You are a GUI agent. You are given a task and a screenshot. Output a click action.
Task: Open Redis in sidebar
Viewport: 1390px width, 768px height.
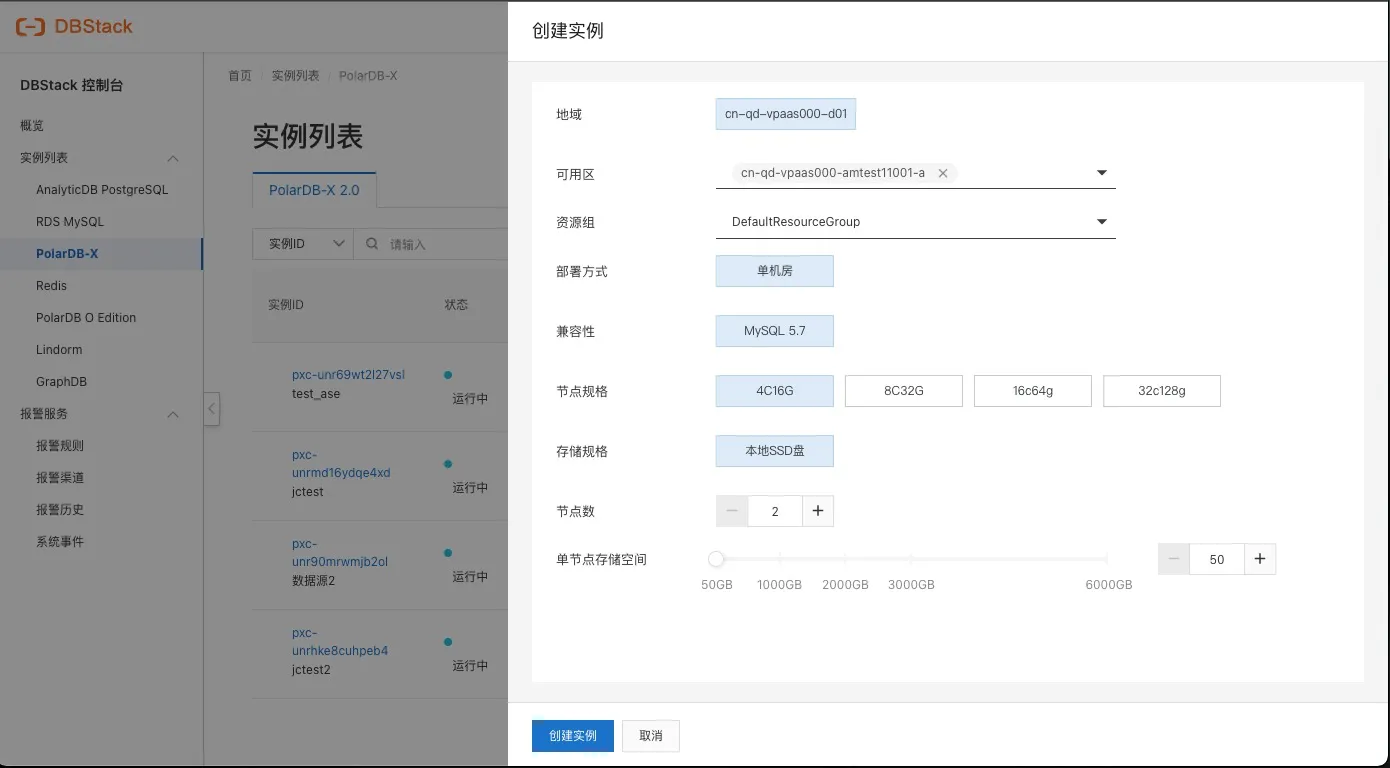coord(51,285)
